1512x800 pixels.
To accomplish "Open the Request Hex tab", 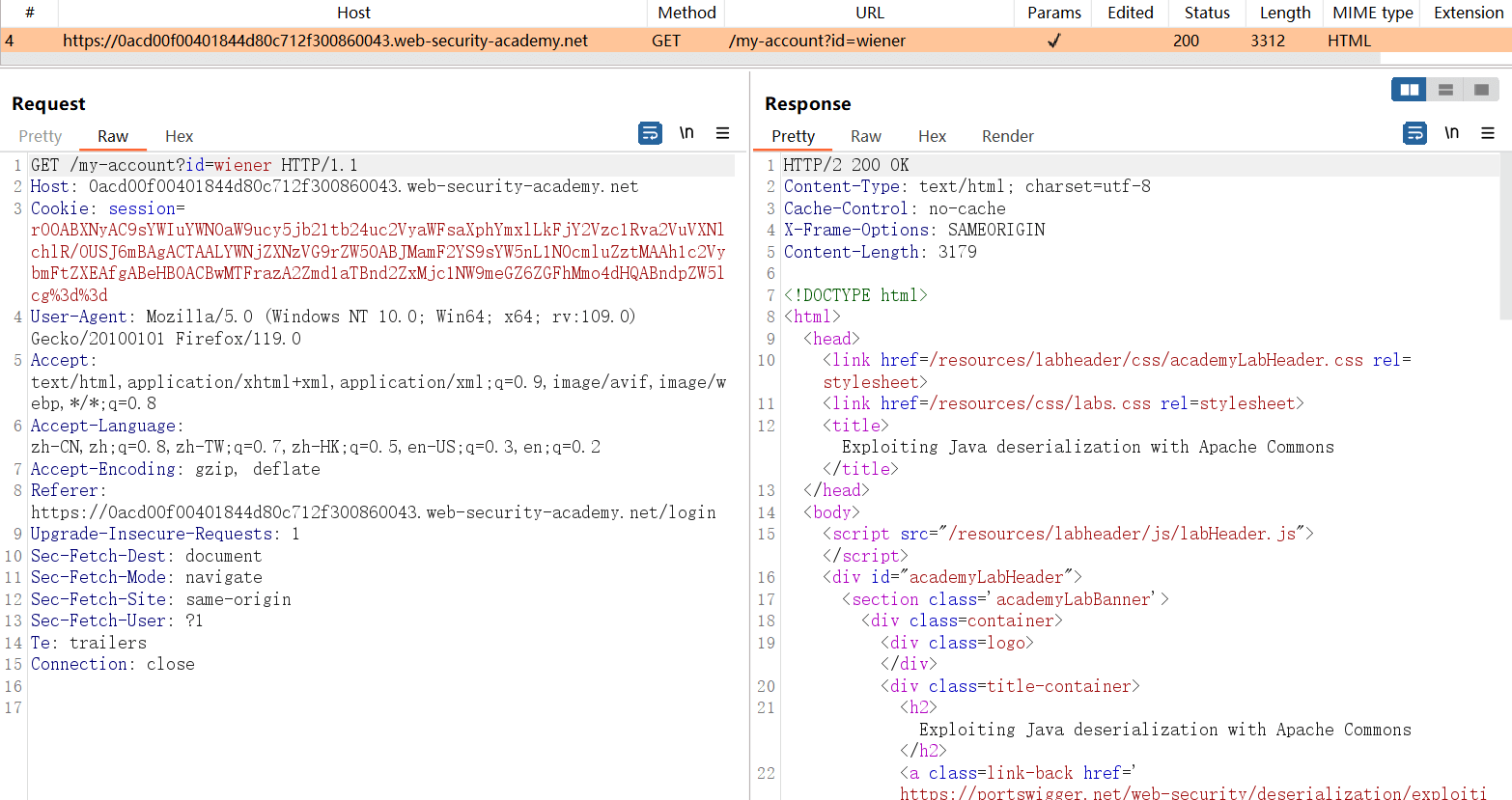I will [x=179, y=136].
